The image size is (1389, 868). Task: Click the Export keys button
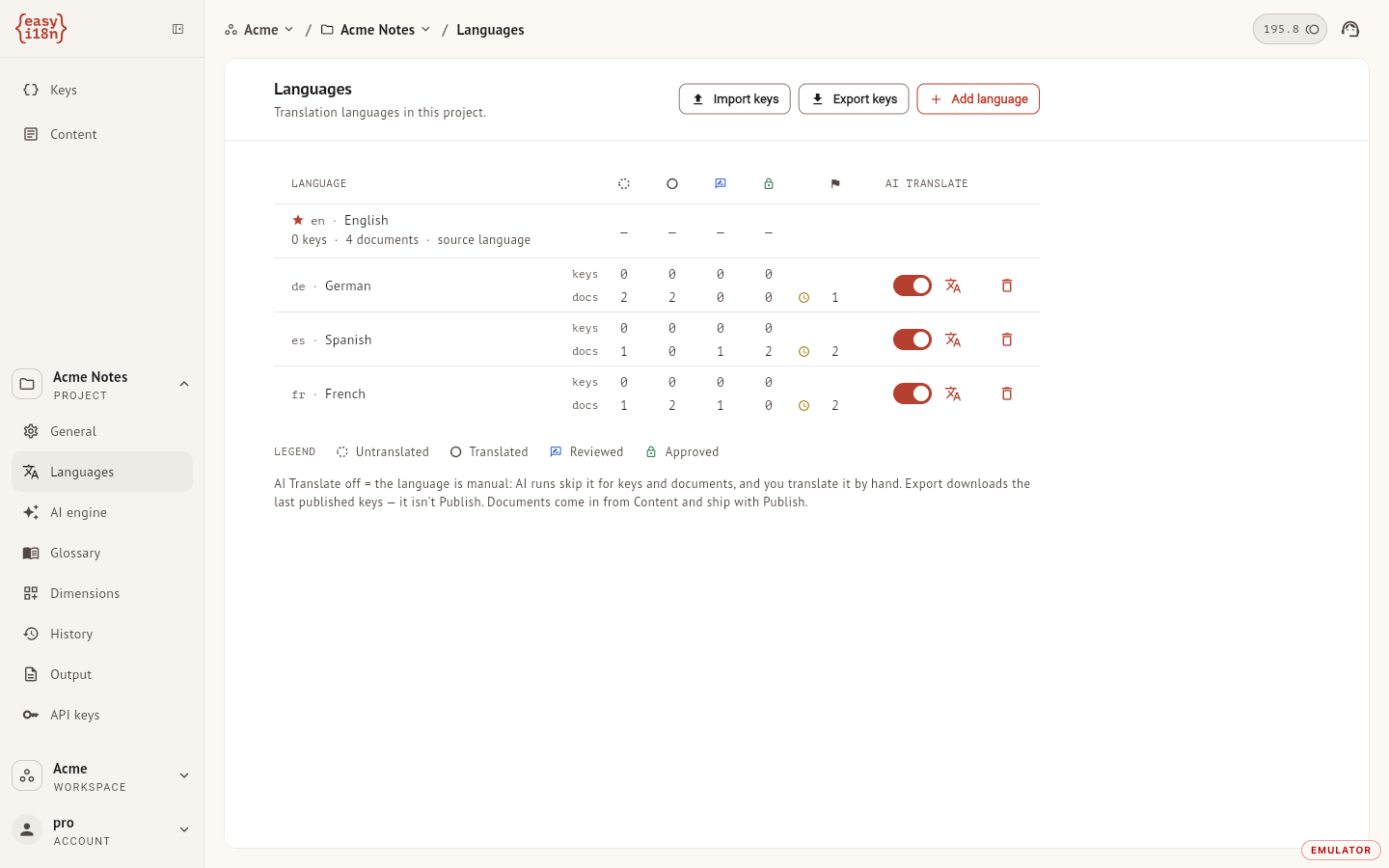tap(854, 99)
